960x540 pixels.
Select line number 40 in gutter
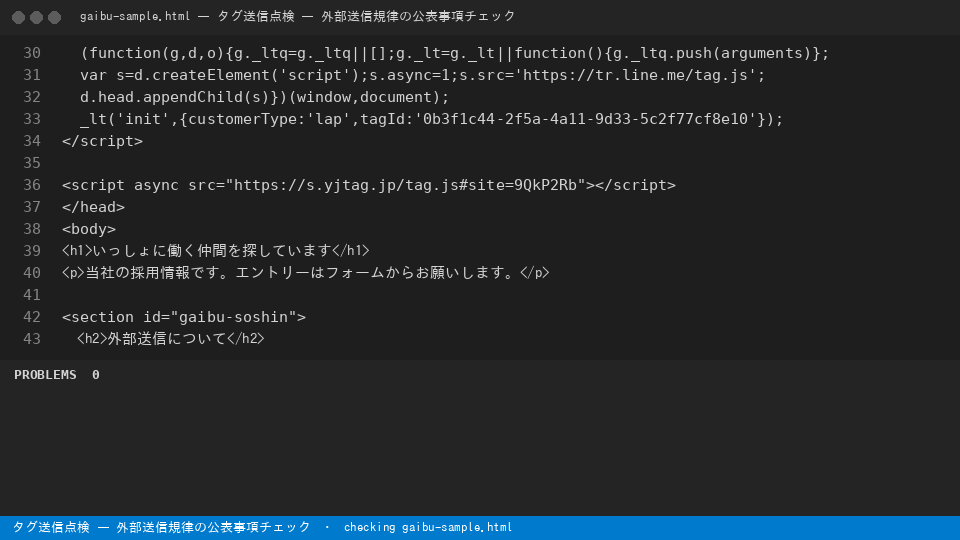click(x=32, y=273)
